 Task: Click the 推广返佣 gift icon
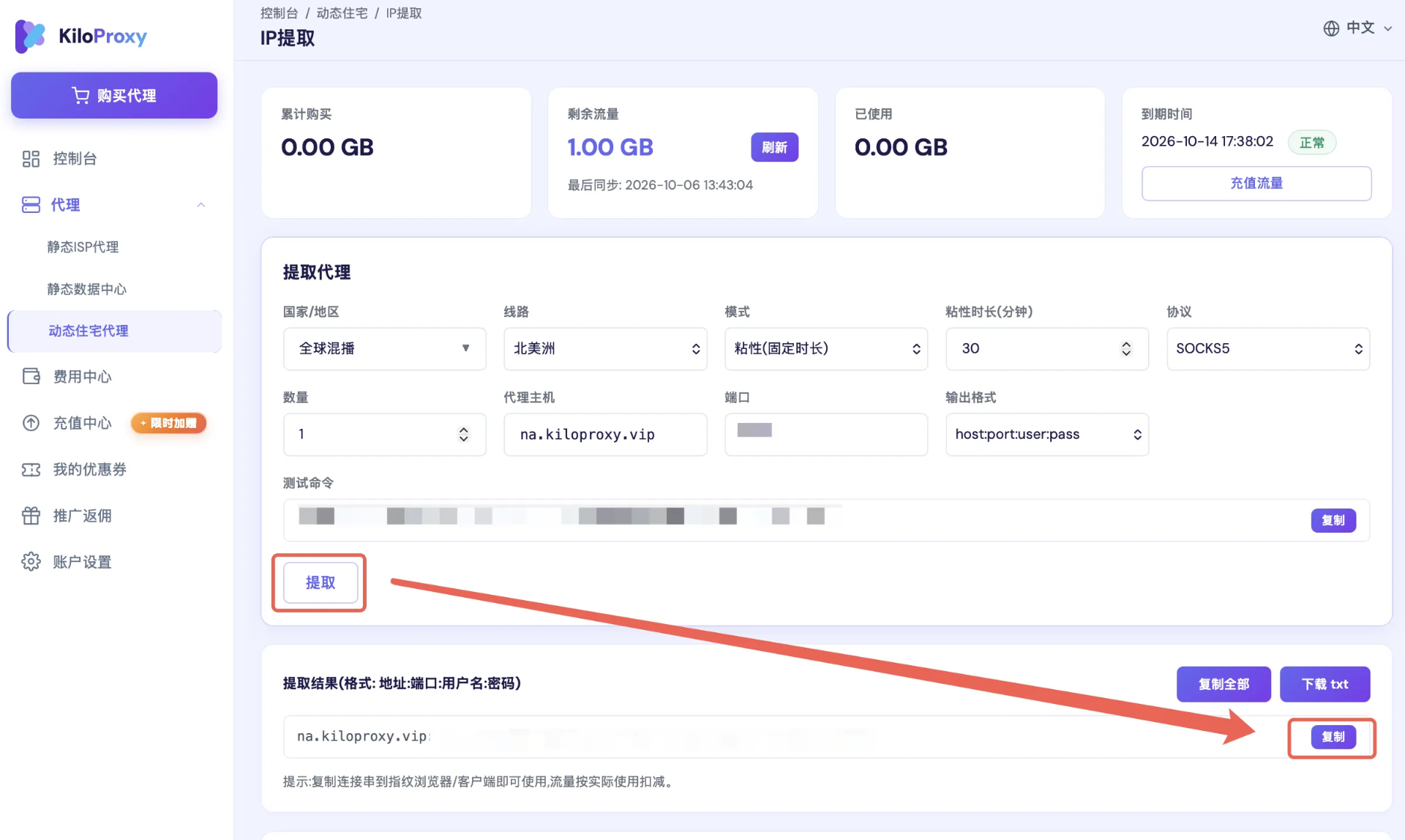click(31, 515)
